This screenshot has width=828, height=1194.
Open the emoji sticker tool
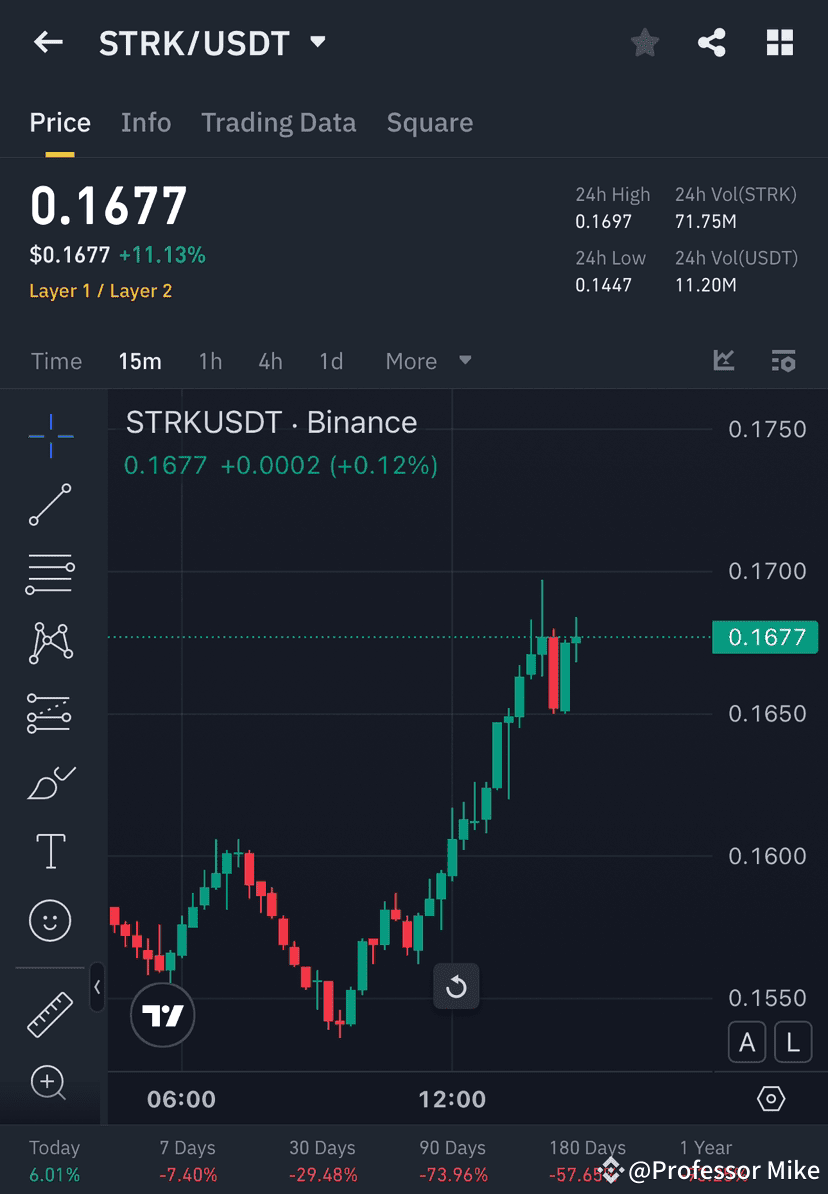click(50, 921)
